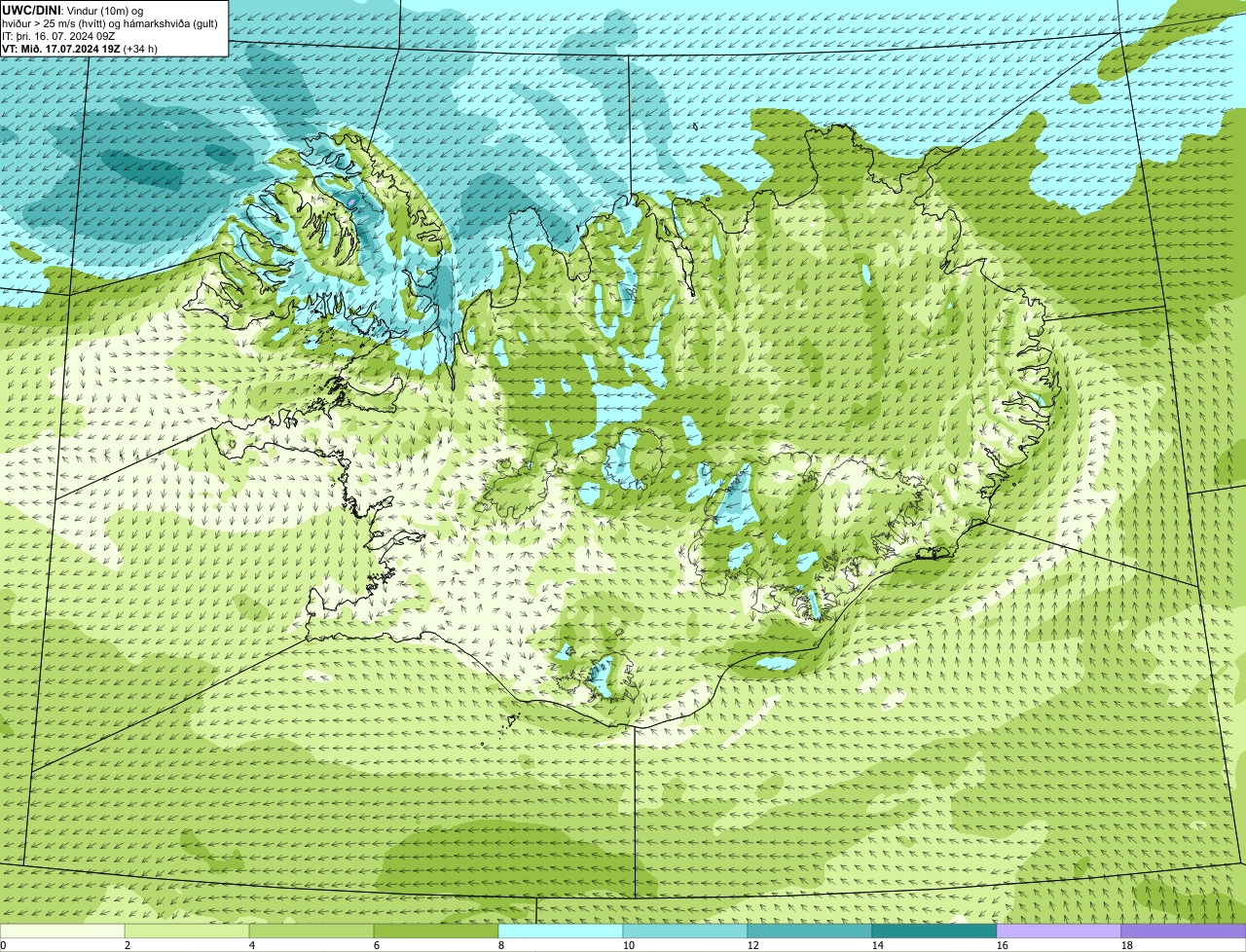The width and height of the screenshot is (1246, 952).
Task: Click the '8' tick label on the color scale
Action: [x=501, y=945]
